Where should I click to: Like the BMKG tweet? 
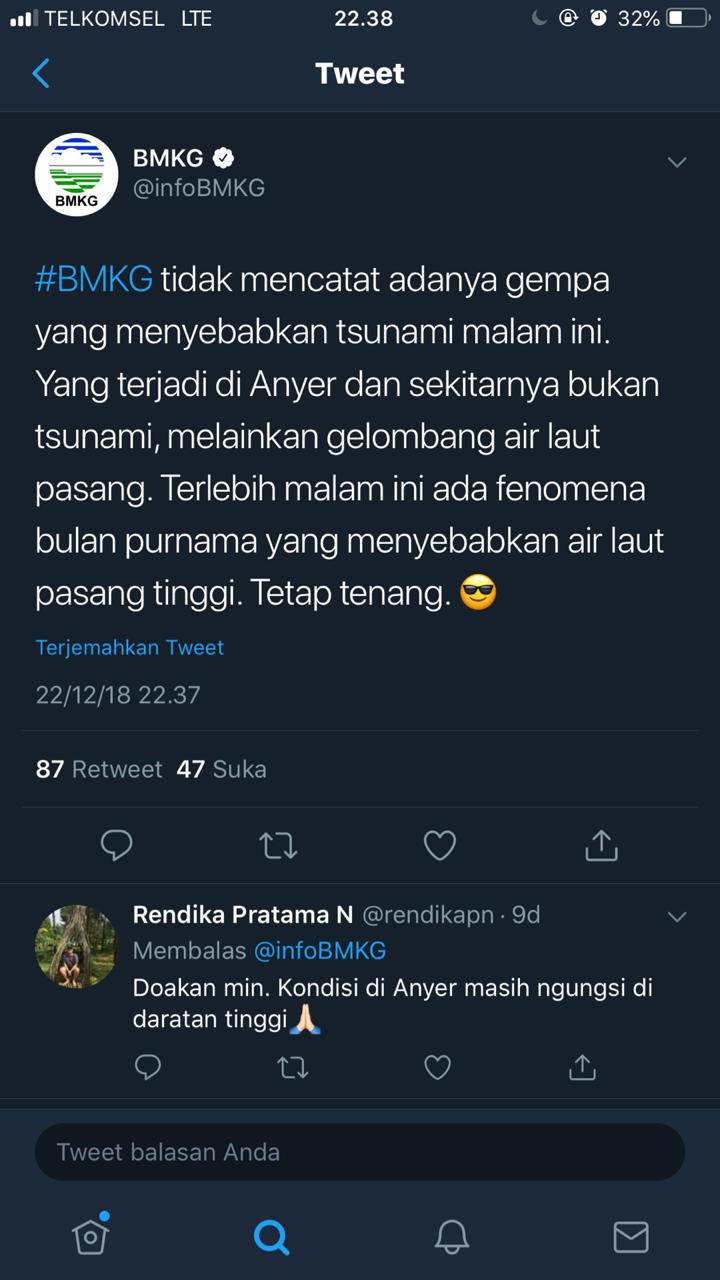click(x=440, y=846)
